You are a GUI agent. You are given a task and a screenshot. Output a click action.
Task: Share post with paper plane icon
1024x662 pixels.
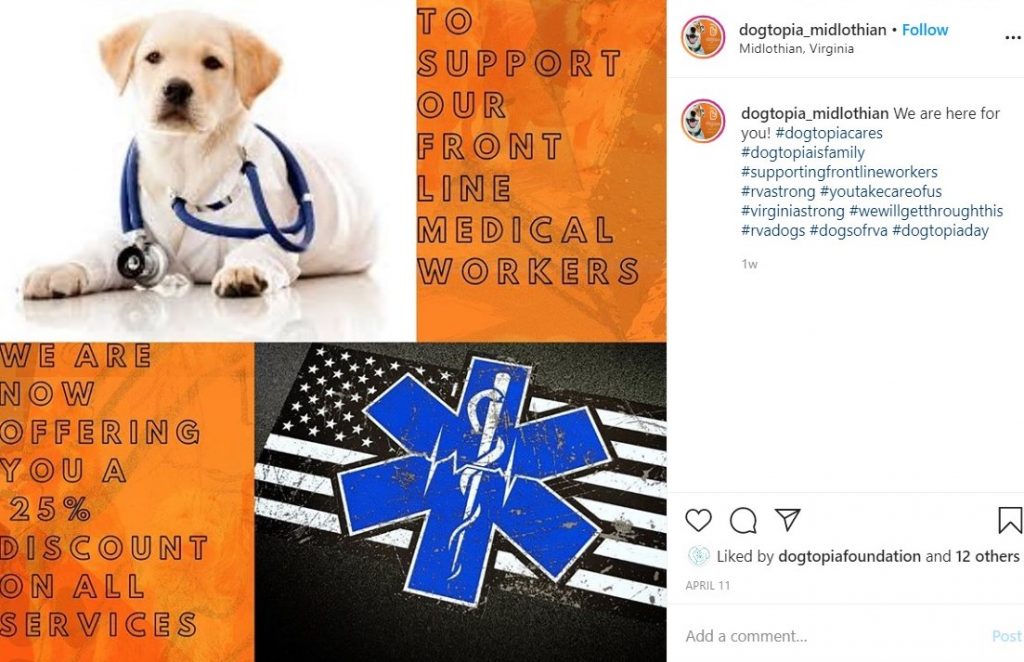click(788, 519)
